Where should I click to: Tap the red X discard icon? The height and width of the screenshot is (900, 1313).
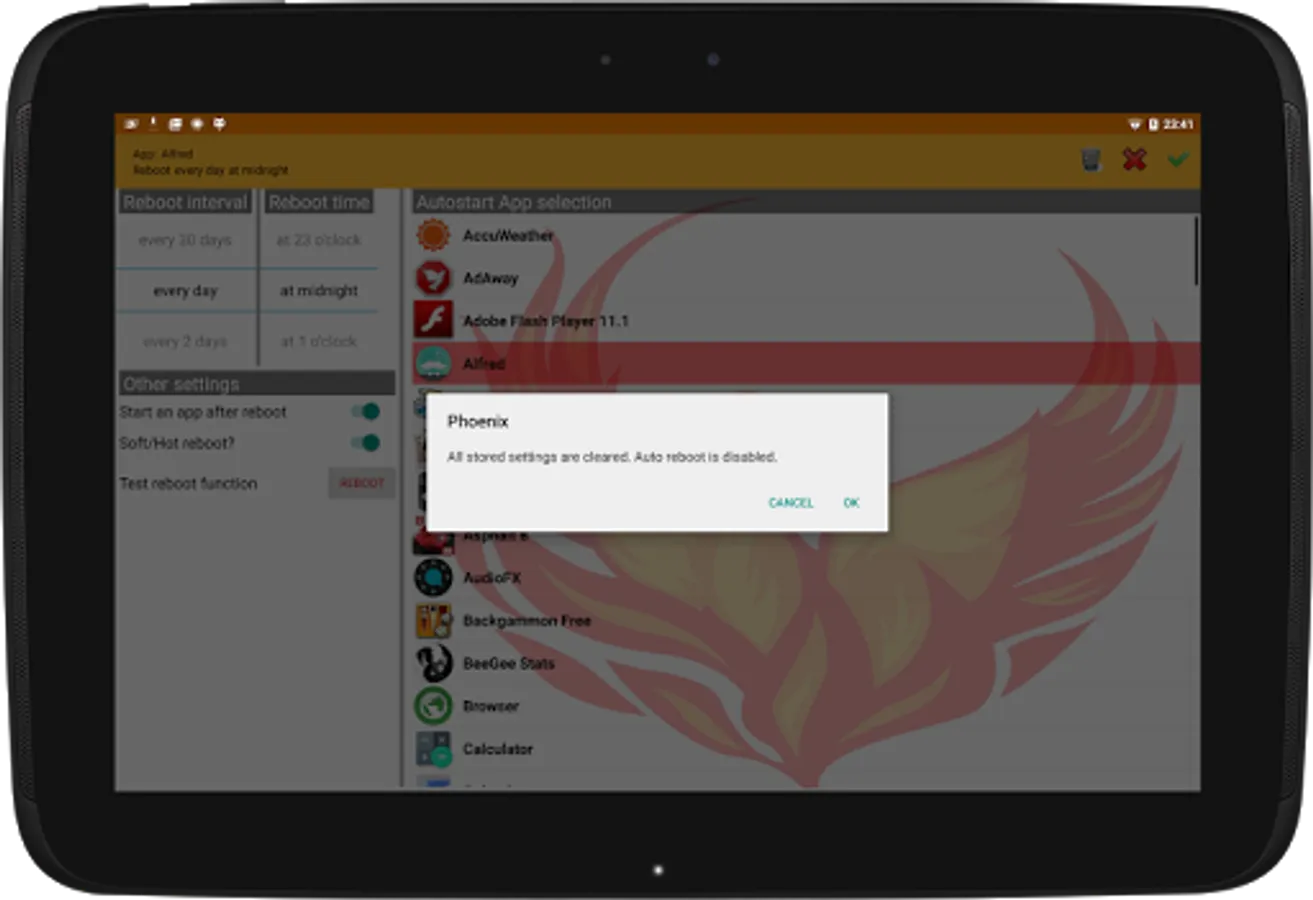click(1134, 159)
